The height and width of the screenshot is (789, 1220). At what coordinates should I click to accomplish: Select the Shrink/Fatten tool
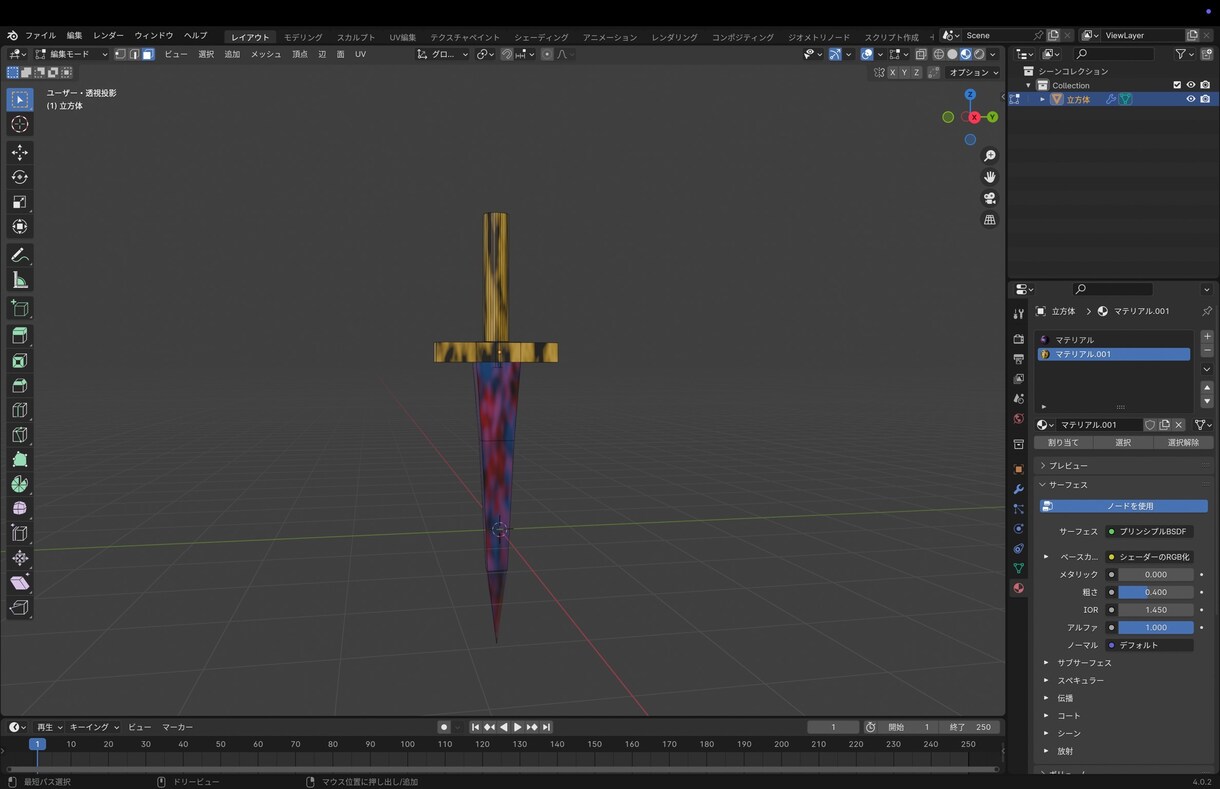pyautogui.click(x=20, y=558)
